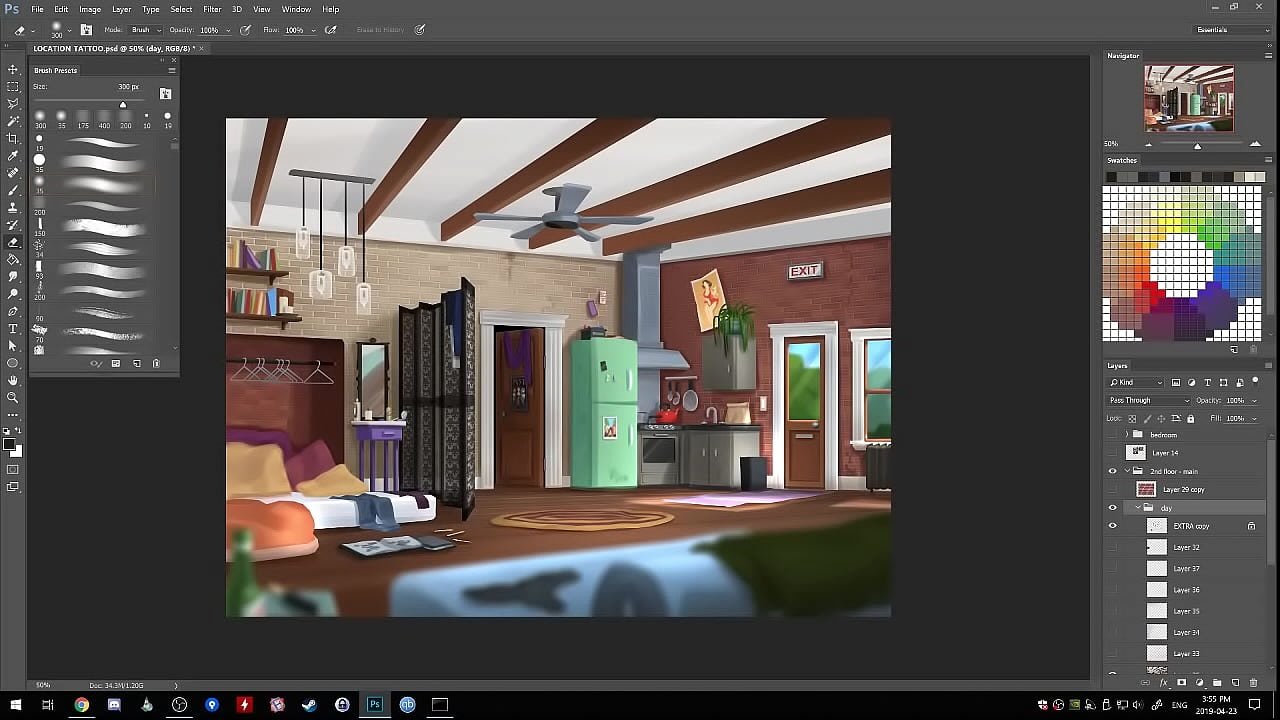Activate the Zoom tool in toolbar
The width and height of the screenshot is (1280, 720).
(13, 397)
